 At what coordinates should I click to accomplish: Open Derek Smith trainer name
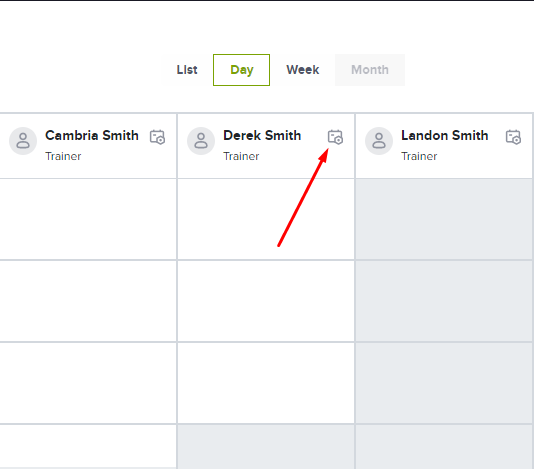point(262,136)
